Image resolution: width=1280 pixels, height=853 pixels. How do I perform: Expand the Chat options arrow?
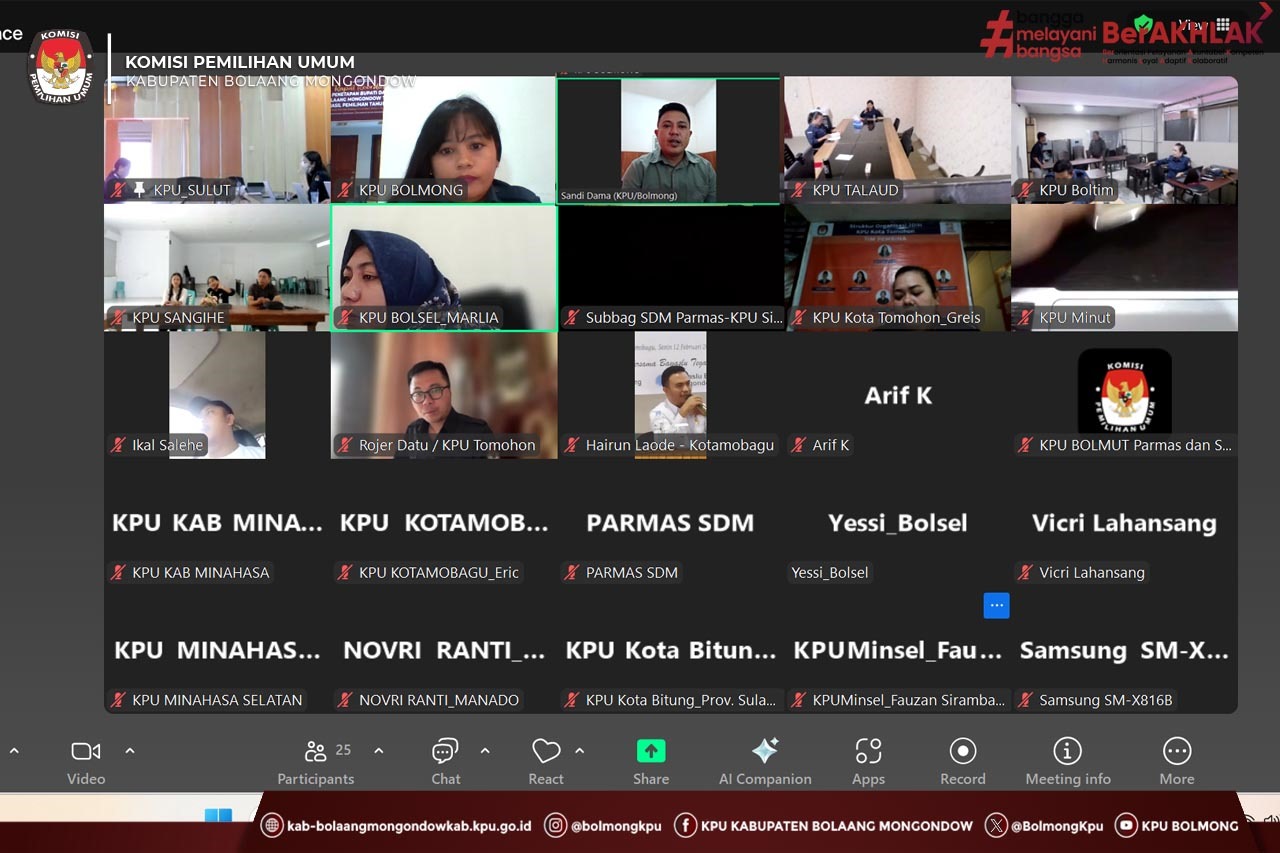click(x=485, y=750)
